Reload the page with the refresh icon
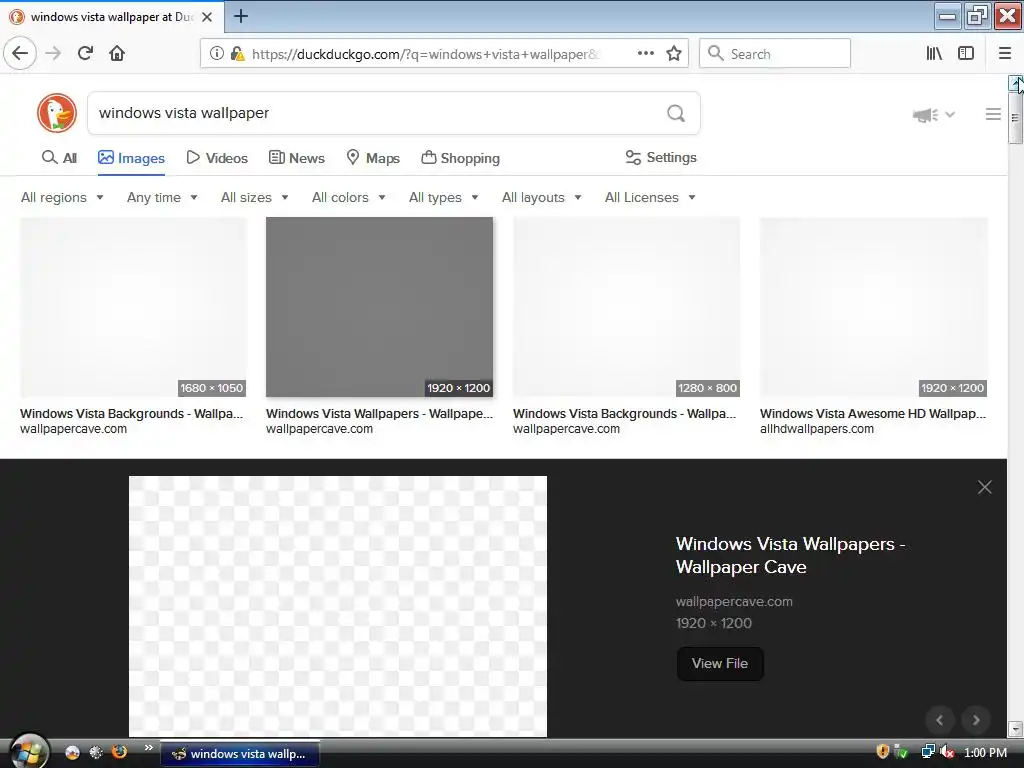Screen dimensions: 1024x768 click(85, 54)
